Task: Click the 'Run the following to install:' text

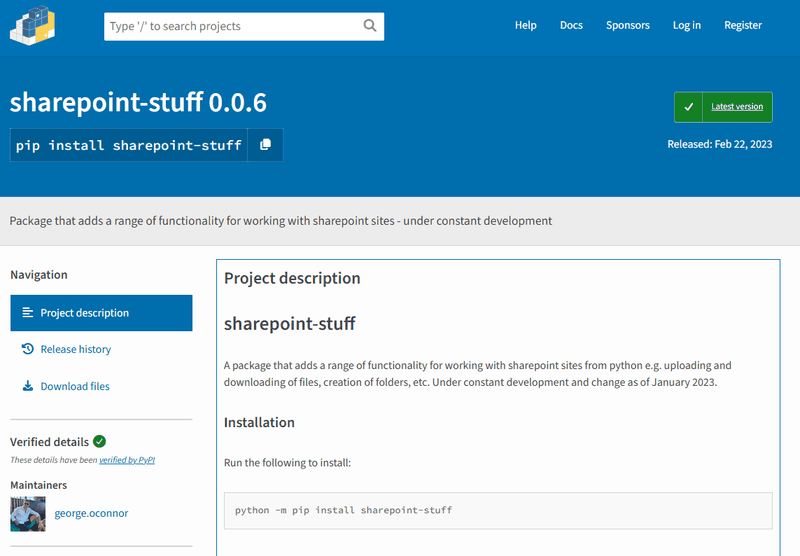Action: [x=287, y=463]
